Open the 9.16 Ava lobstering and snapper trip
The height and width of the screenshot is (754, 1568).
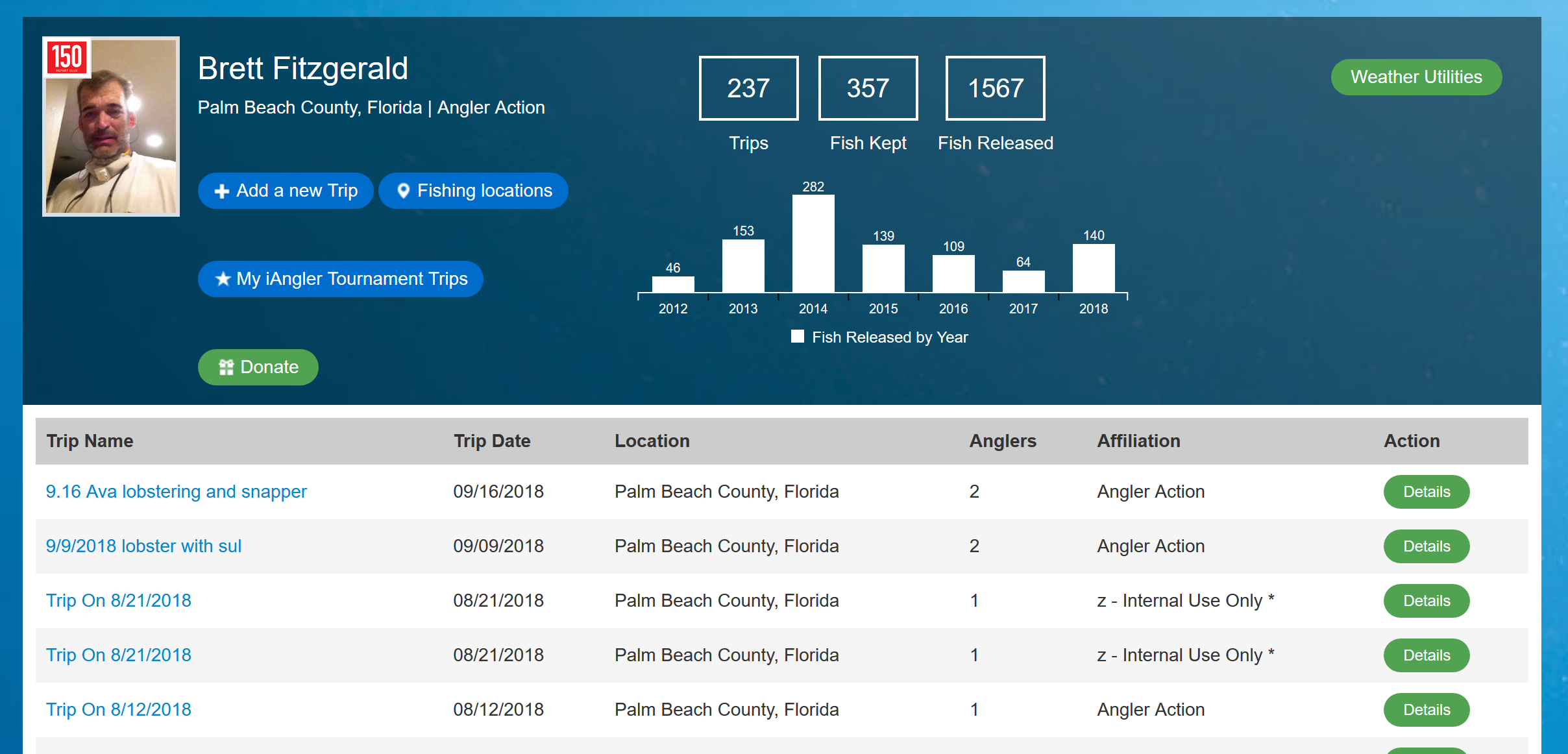click(x=176, y=492)
